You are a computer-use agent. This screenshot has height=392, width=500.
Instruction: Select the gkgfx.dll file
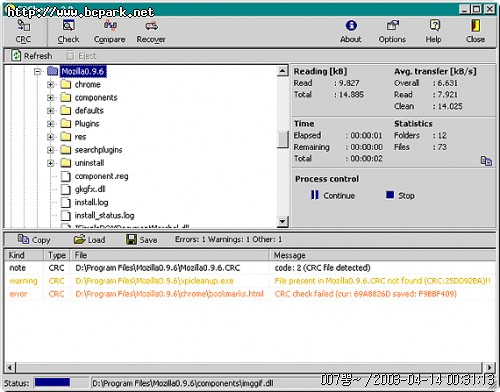click(x=90, y=189)
